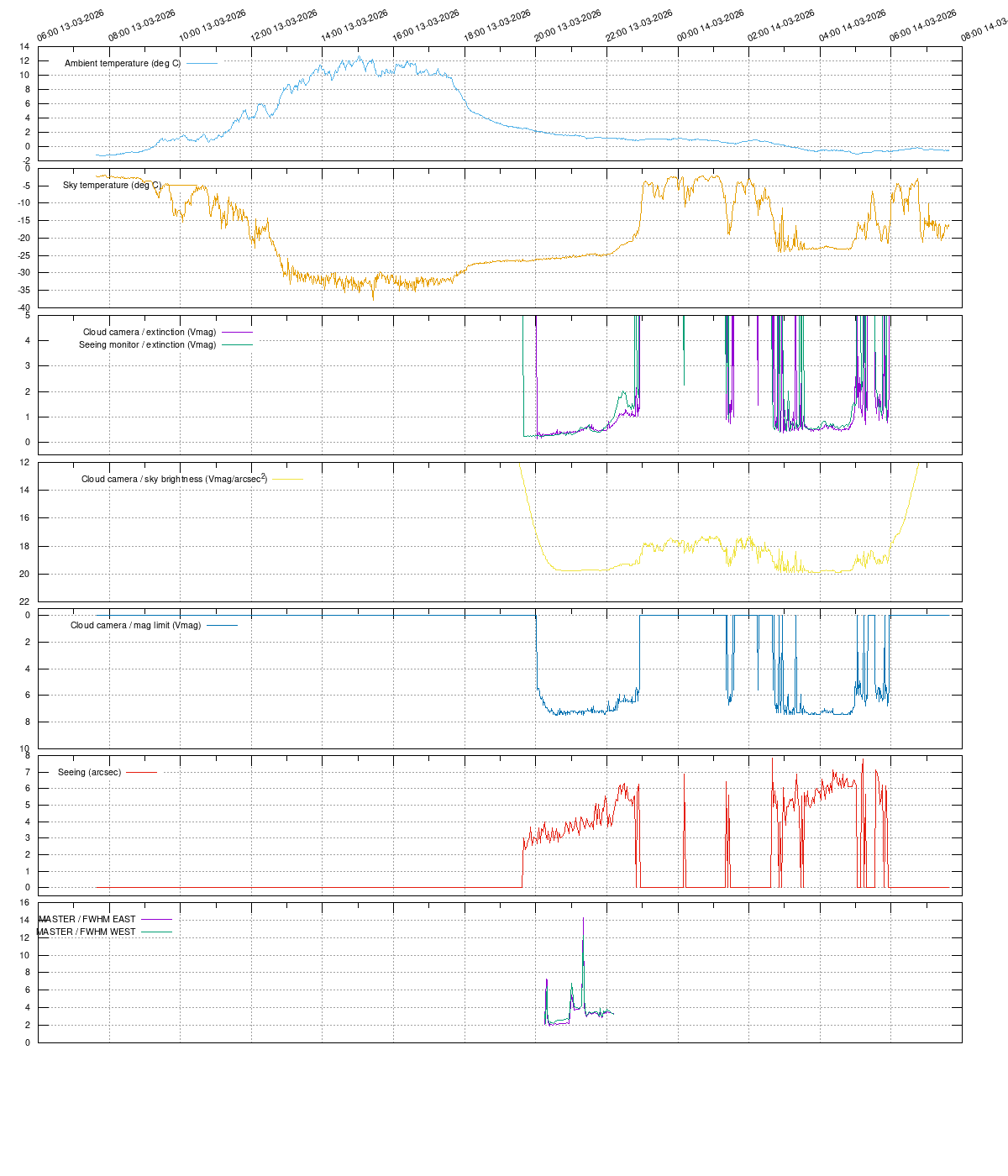
Task: Click the 14:00 13-03-2026 time axis label
Action: pyautogui.click(x=354, y=27)
